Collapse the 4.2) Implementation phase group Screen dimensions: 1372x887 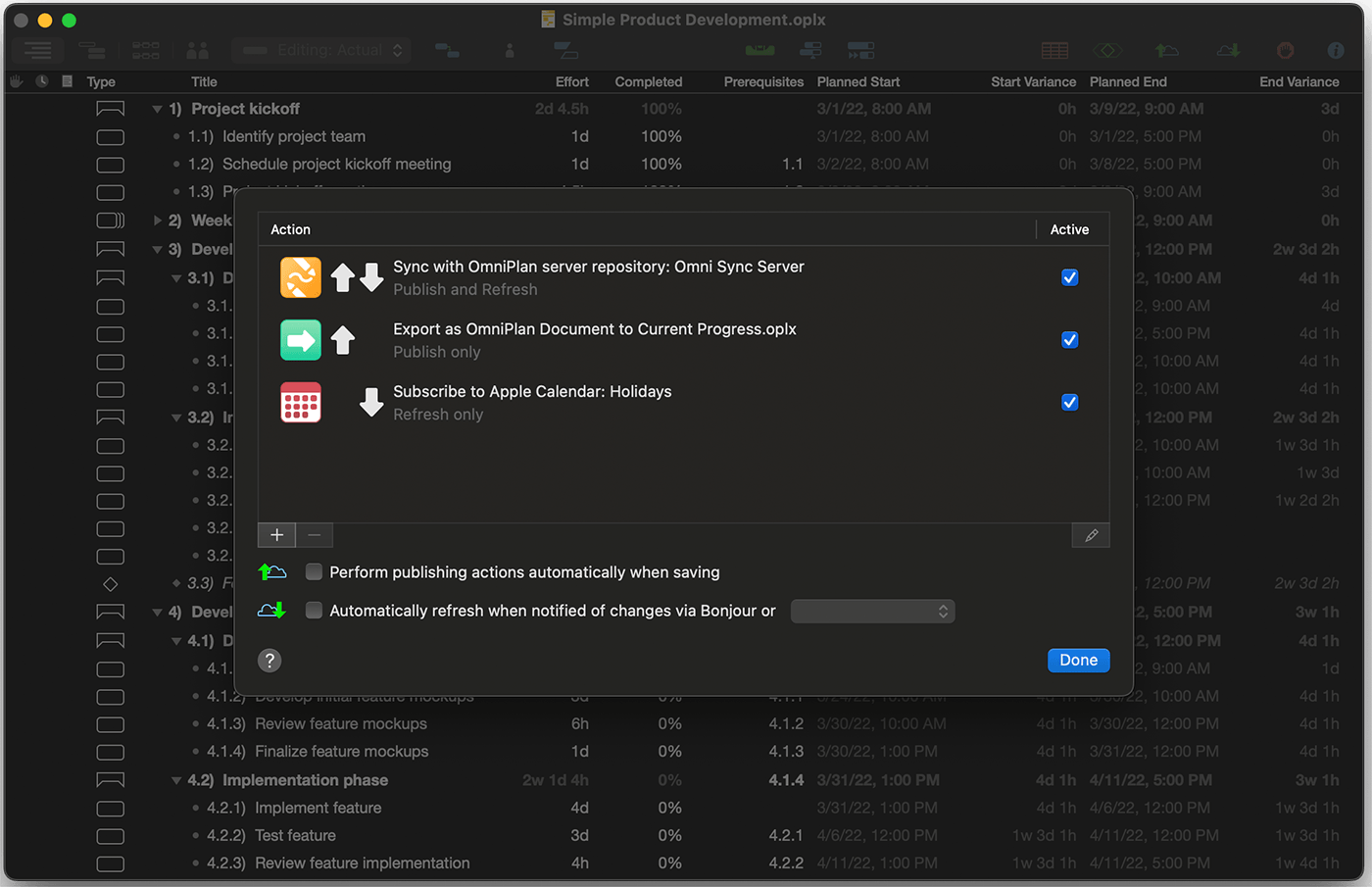pyautogui.click(x=176, y=781)
